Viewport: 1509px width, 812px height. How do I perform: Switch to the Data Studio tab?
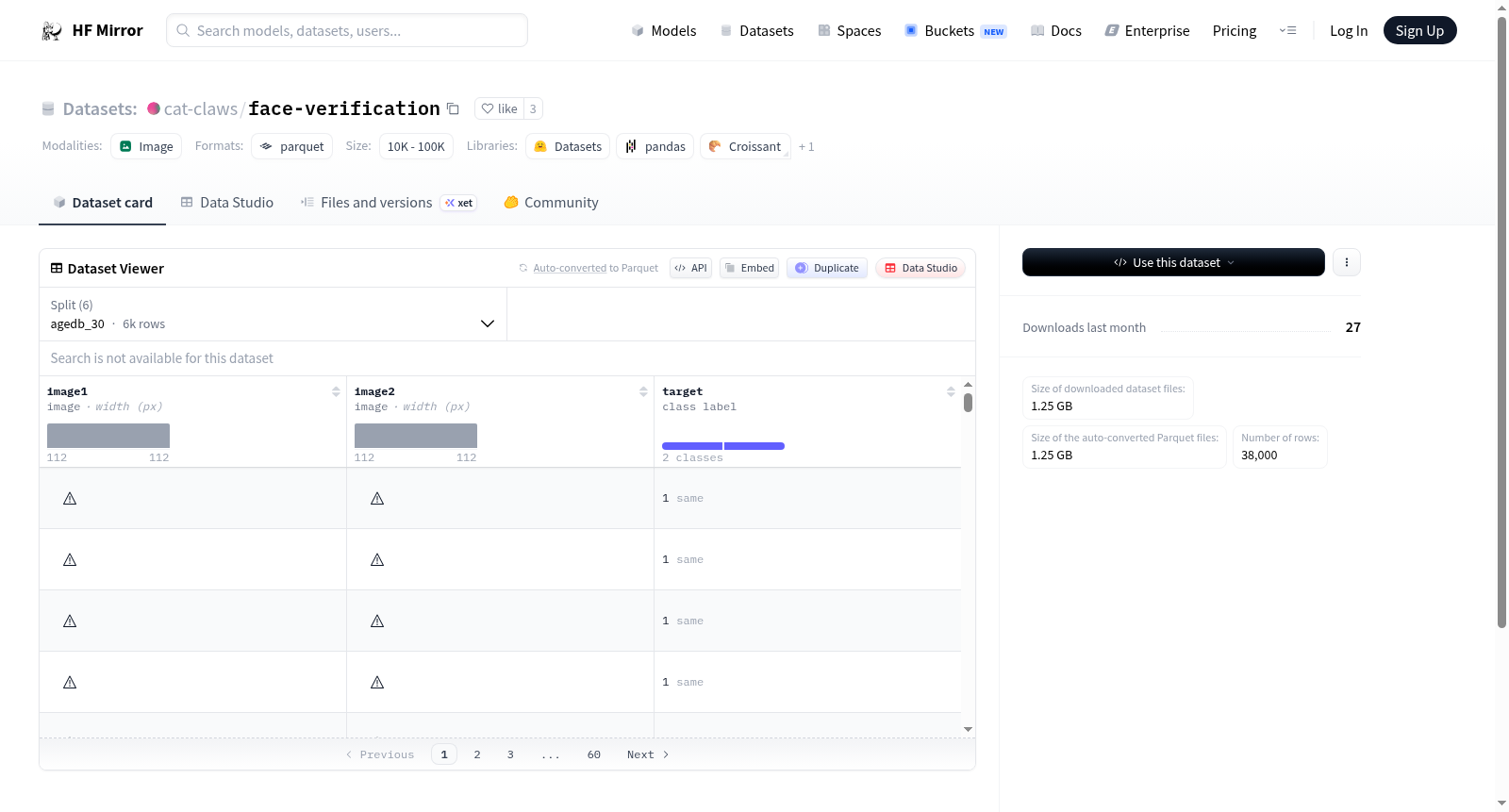(x=227, y=202)
